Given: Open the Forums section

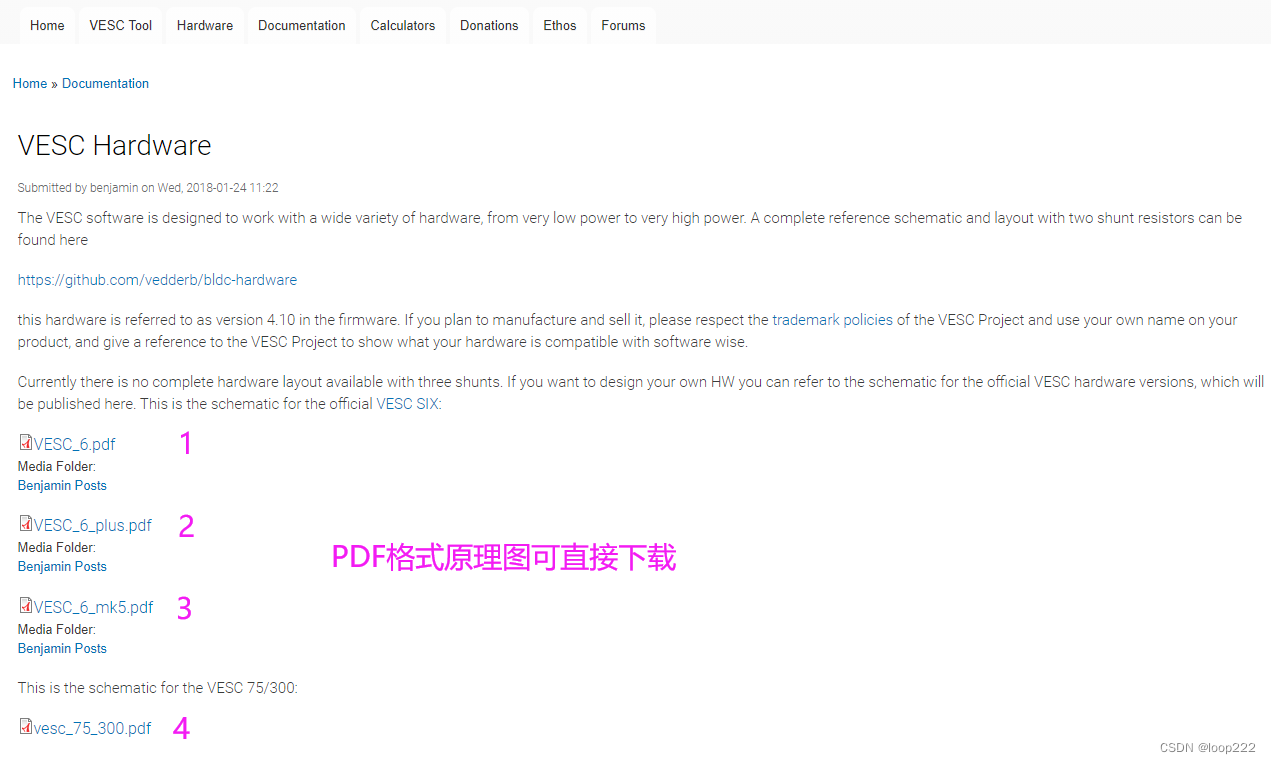Looking at the screenshot, I should pos(622,25).
